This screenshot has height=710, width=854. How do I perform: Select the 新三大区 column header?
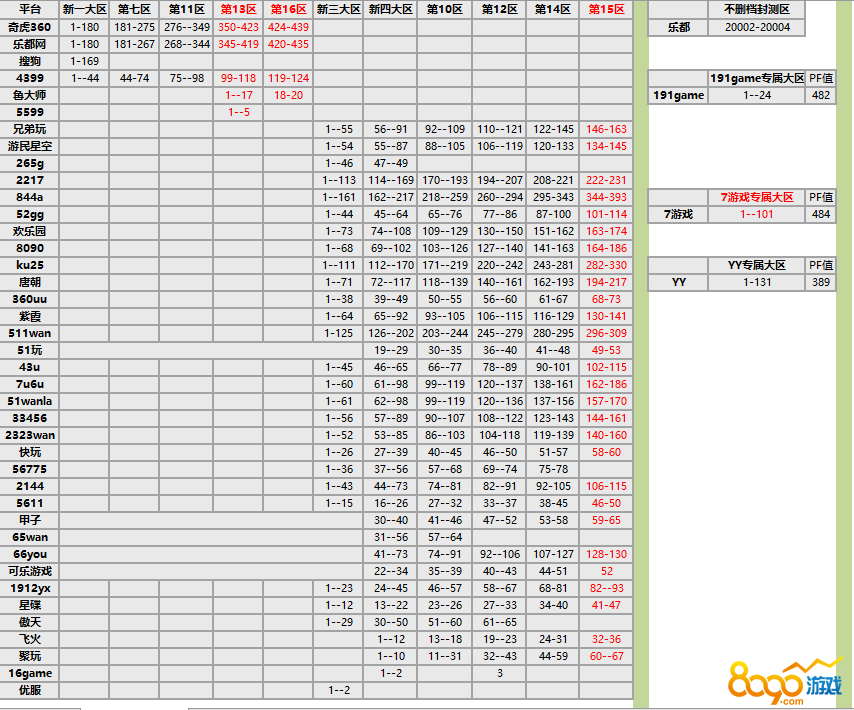point(338,9)
